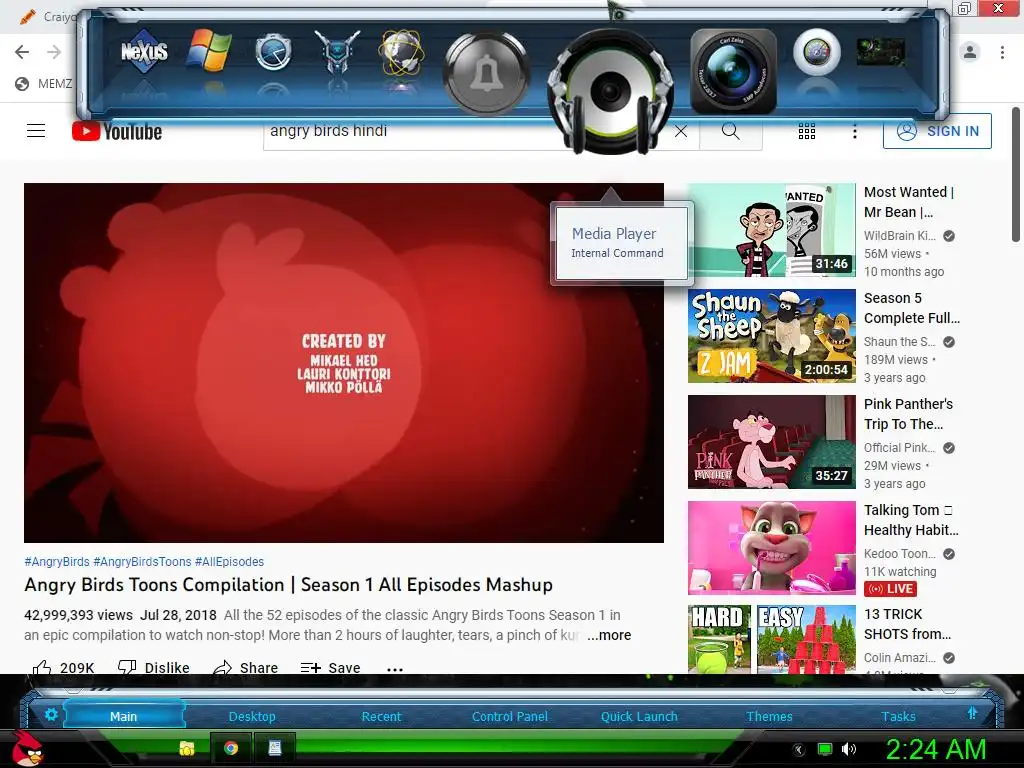Viewport: 1024px width, 768px height.
Task: Go to the YouTube home logo
Action: point(117,131)
